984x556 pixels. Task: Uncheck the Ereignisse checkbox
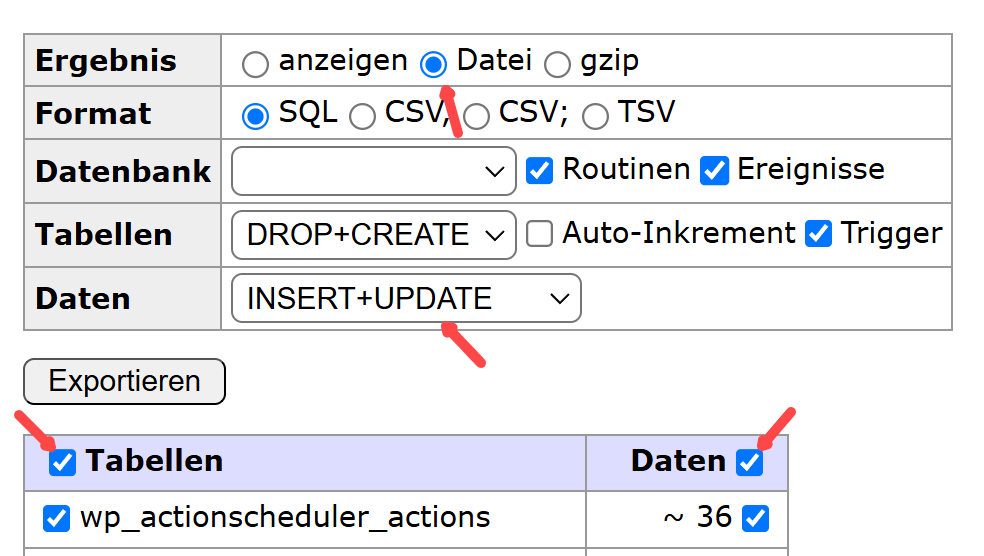pyautogui.click(x=714, y=171)
